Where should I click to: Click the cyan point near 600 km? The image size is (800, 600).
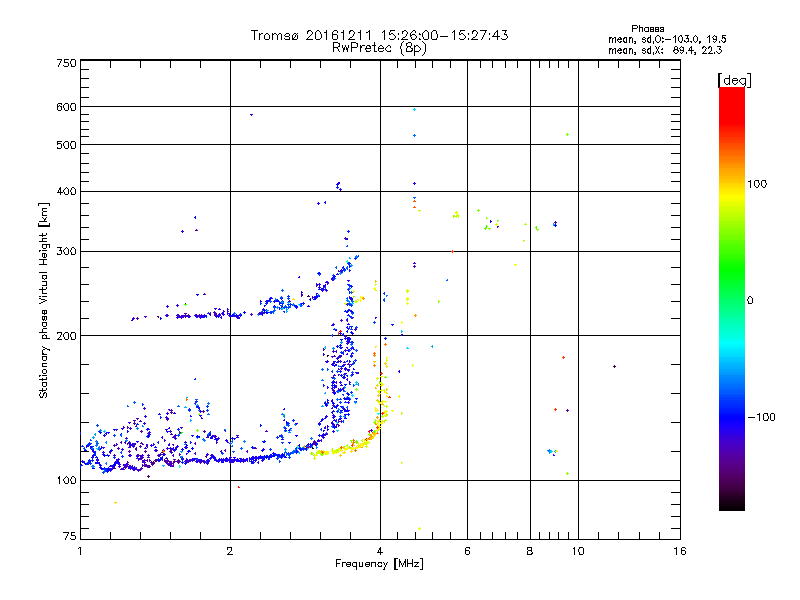[414, 110]
